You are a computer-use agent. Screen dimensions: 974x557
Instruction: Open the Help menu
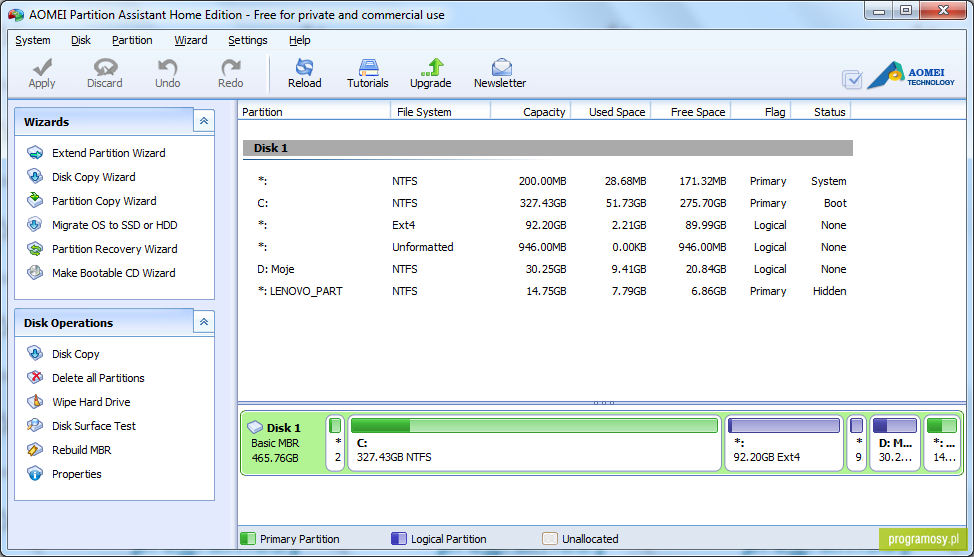[x=299, y=40]
